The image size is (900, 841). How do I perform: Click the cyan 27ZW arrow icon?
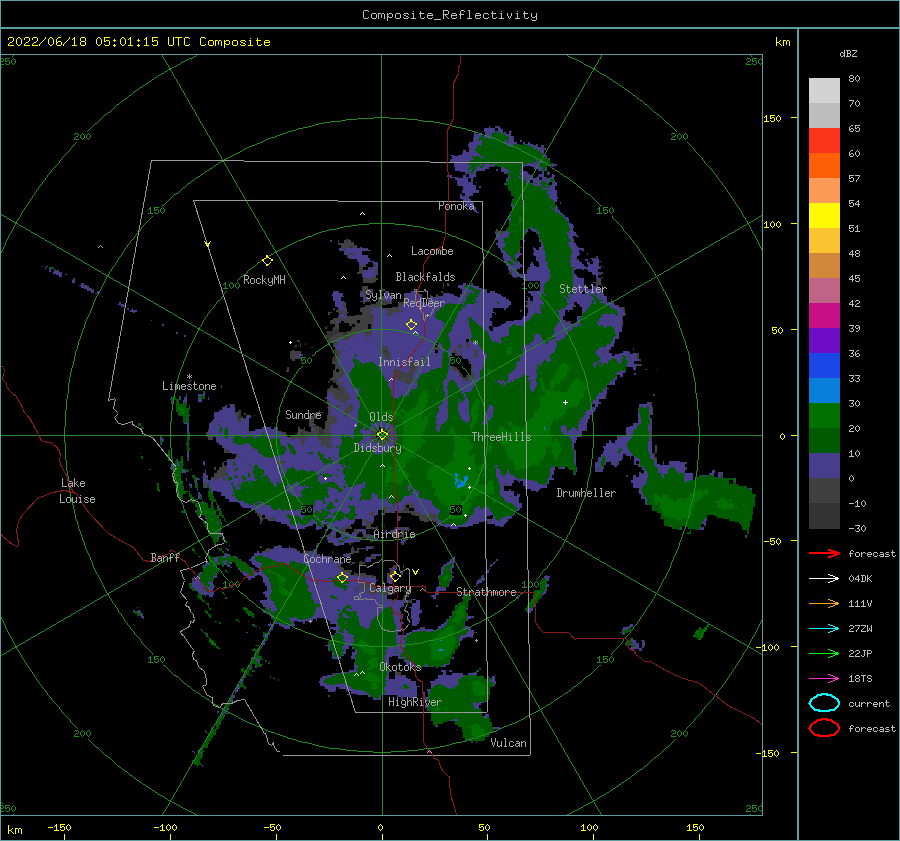(824, 629)
